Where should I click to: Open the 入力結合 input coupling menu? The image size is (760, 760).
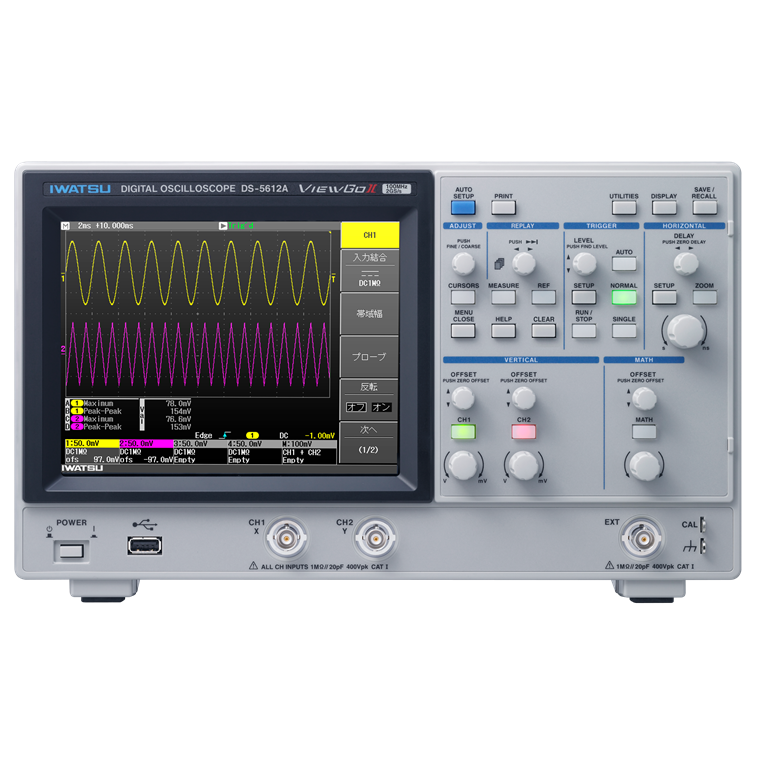tap(369, 269)
